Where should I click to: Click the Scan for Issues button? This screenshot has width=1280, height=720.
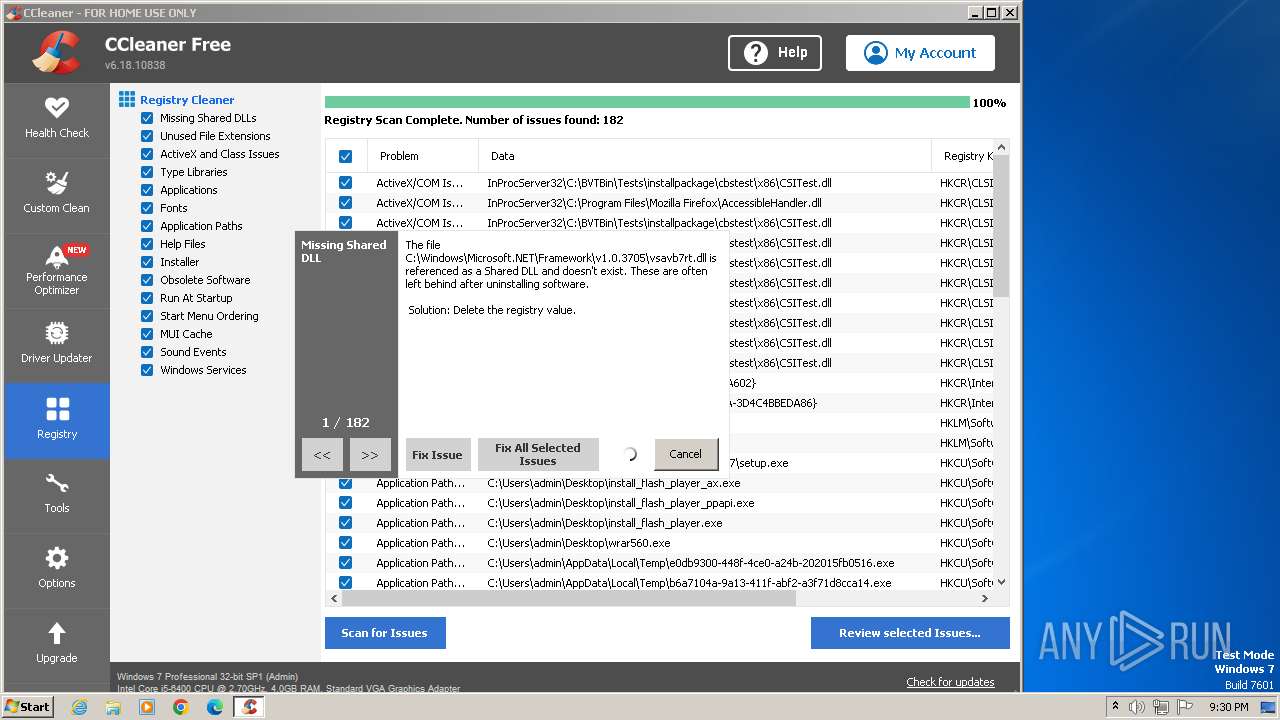click(385, 633)
